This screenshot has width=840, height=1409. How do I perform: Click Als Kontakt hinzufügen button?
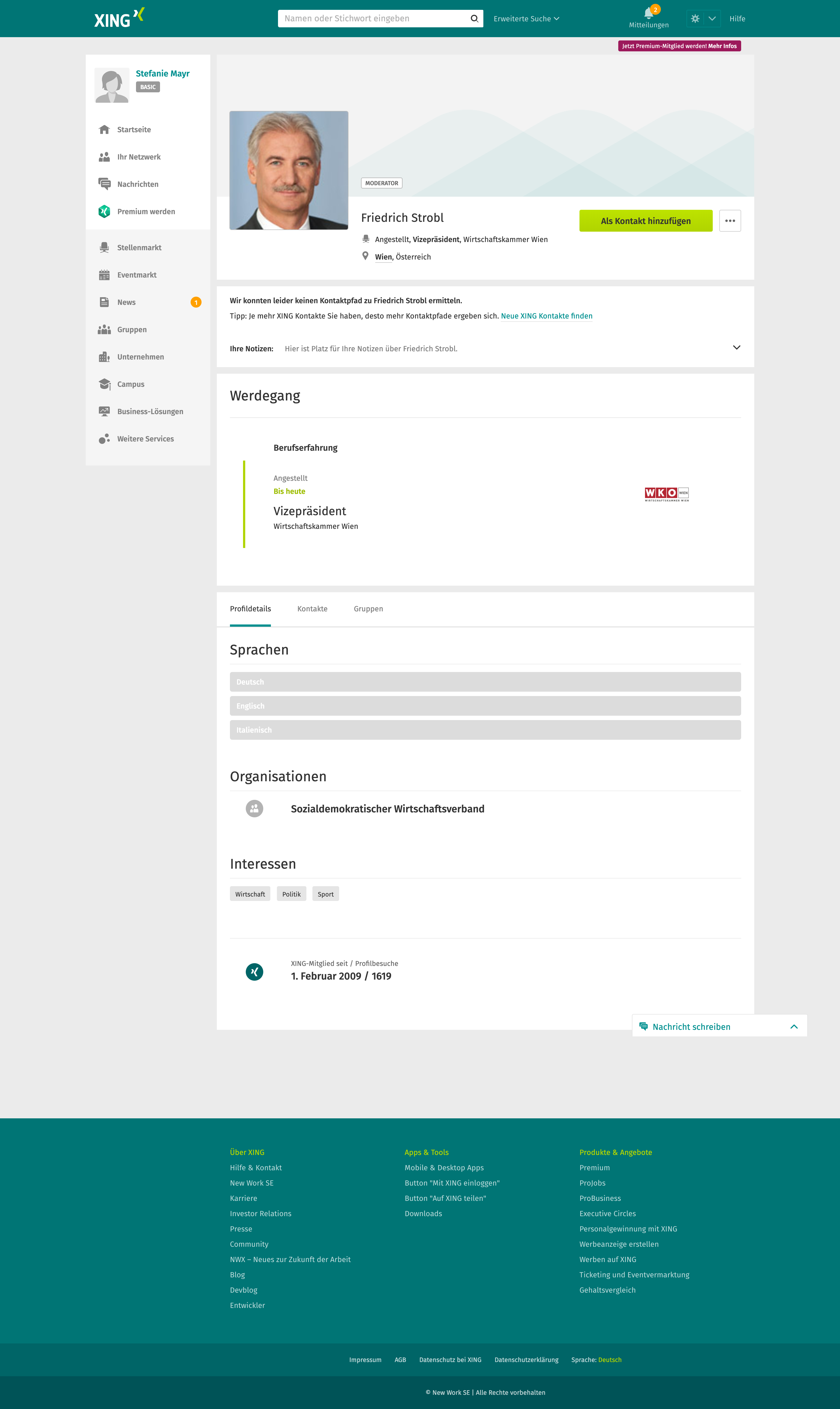pos(646,221)
